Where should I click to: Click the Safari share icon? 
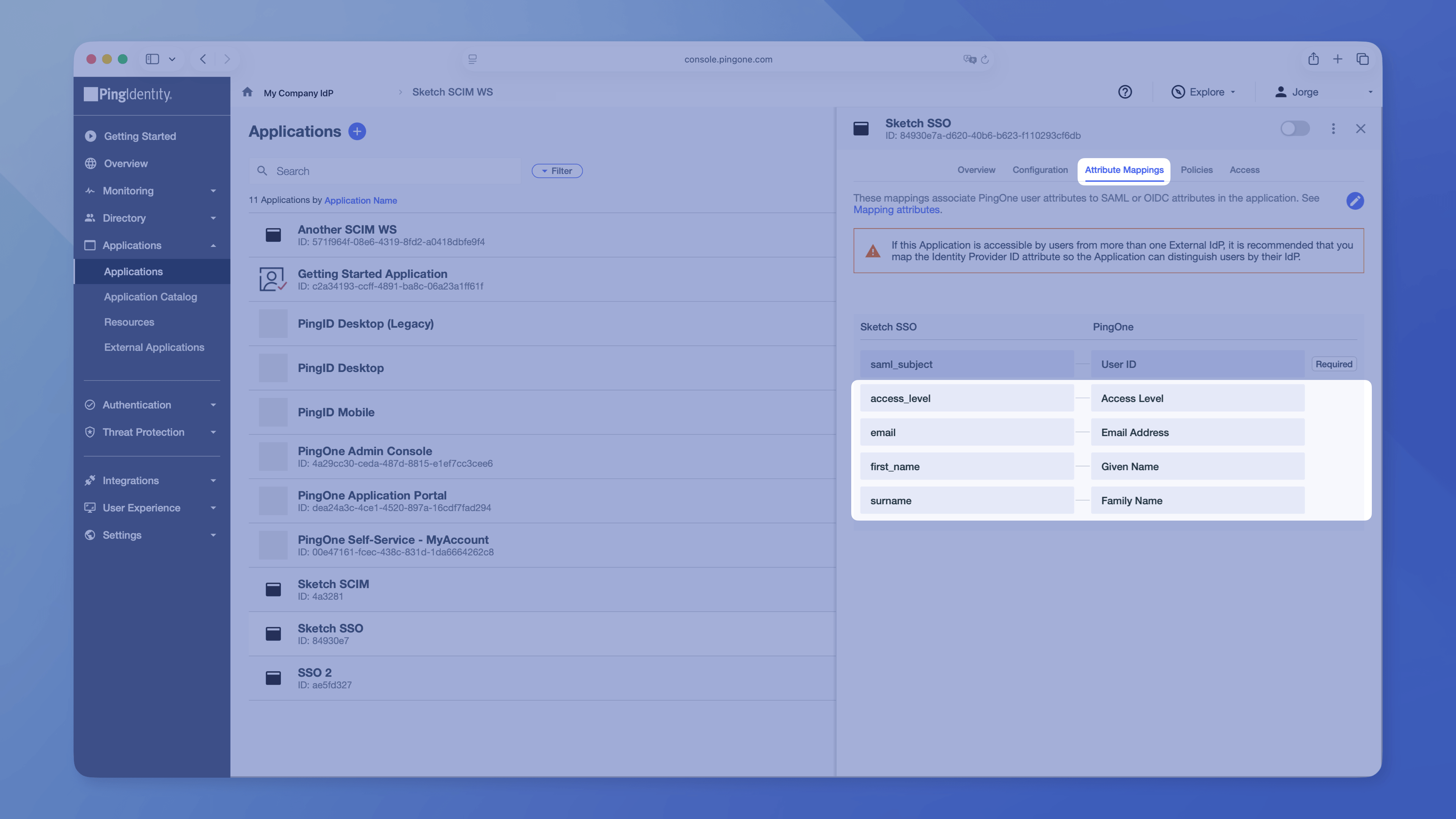(1313, 59)
